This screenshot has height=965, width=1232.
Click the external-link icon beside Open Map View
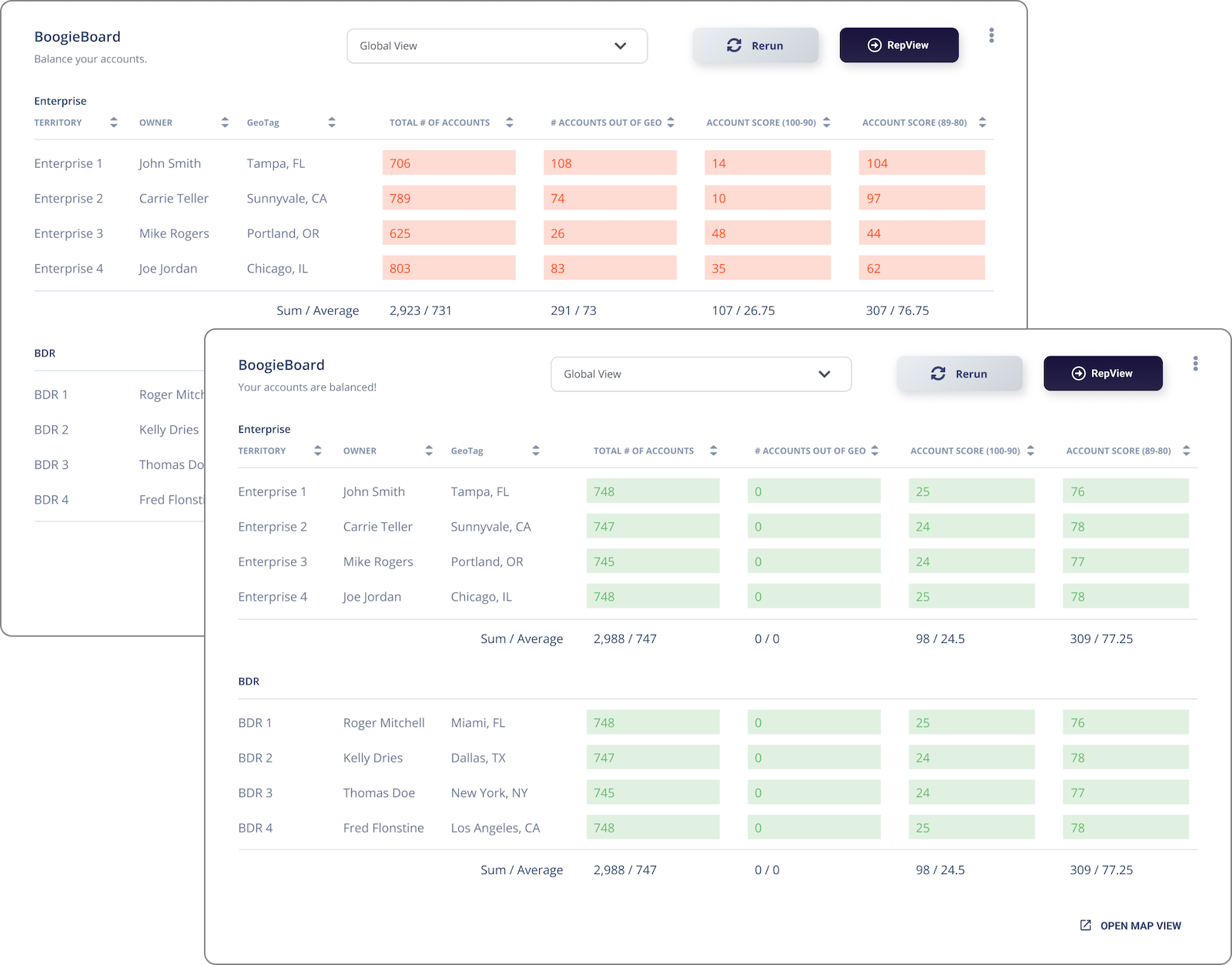pos(1086,926)
